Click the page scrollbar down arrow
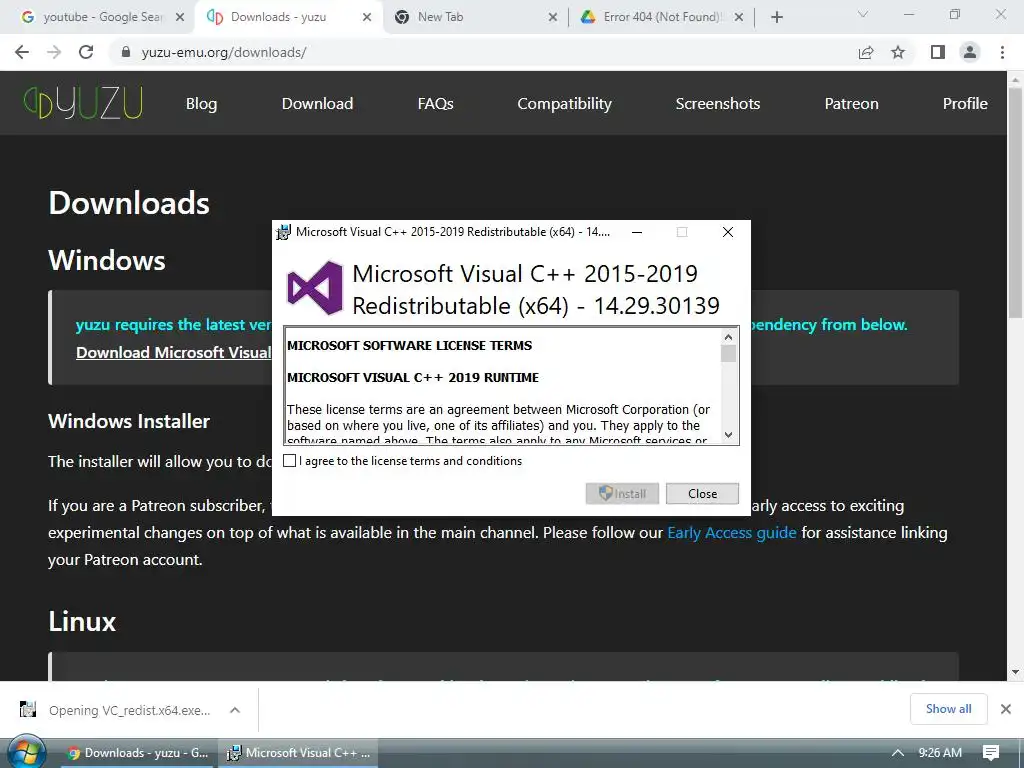The width and height of the screenshot is (1024, 768). (x=1015, y=671)
